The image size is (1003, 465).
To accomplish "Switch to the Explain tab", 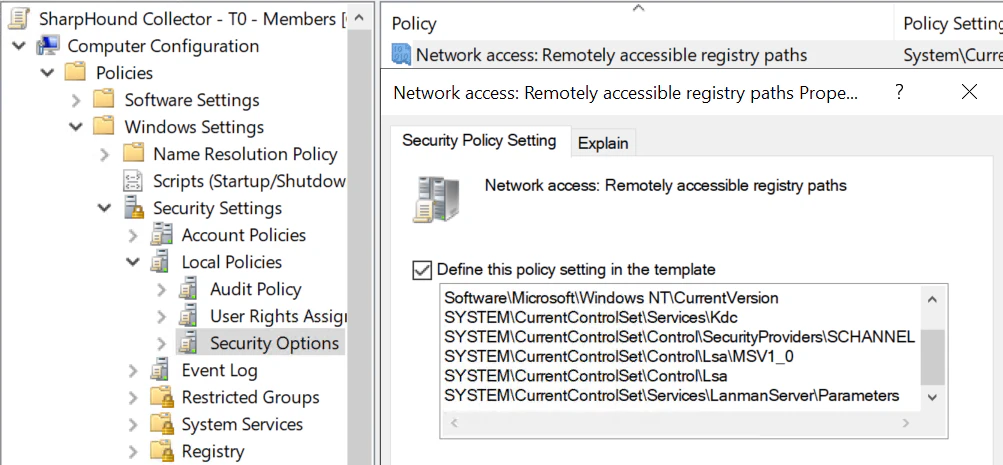I will click(x=603, y=143).
